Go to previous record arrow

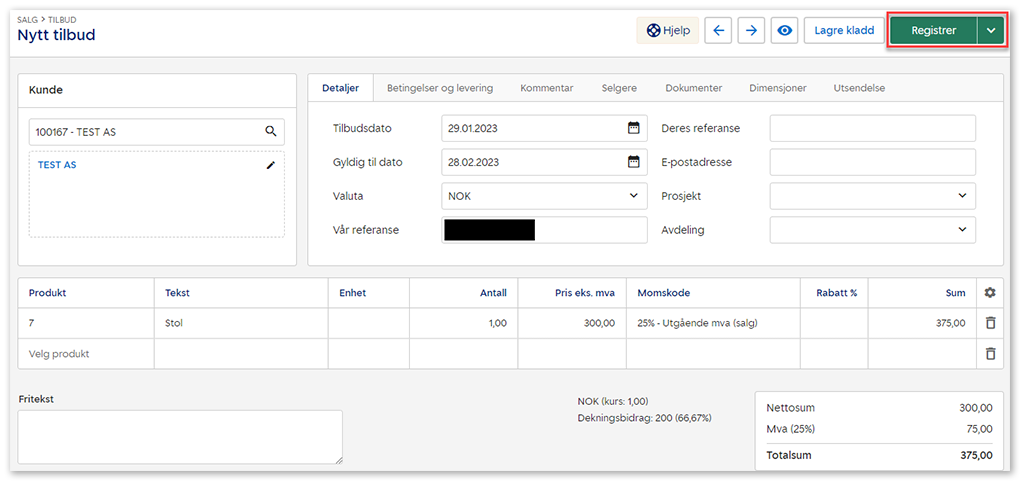pyautogui.click(x=718, y=31)
